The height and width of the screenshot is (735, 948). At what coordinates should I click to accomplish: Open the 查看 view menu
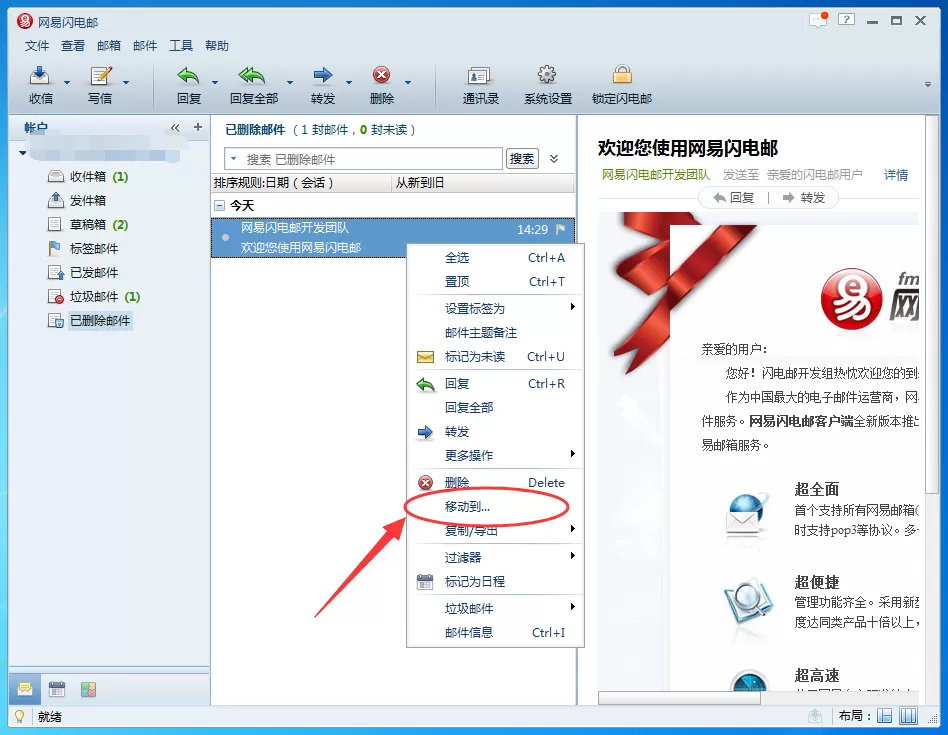pos(73,46)
